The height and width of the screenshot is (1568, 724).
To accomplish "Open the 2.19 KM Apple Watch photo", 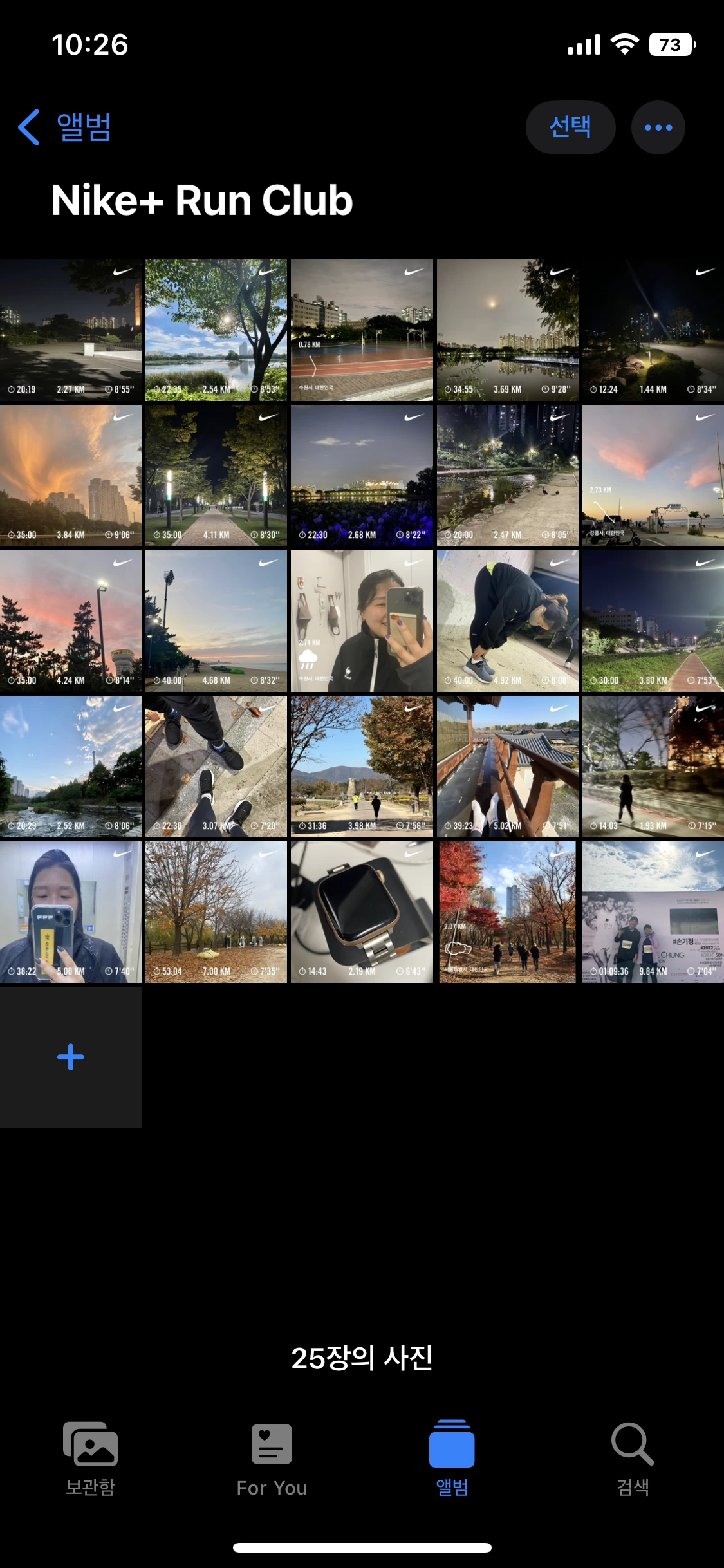I will [362, 912].
